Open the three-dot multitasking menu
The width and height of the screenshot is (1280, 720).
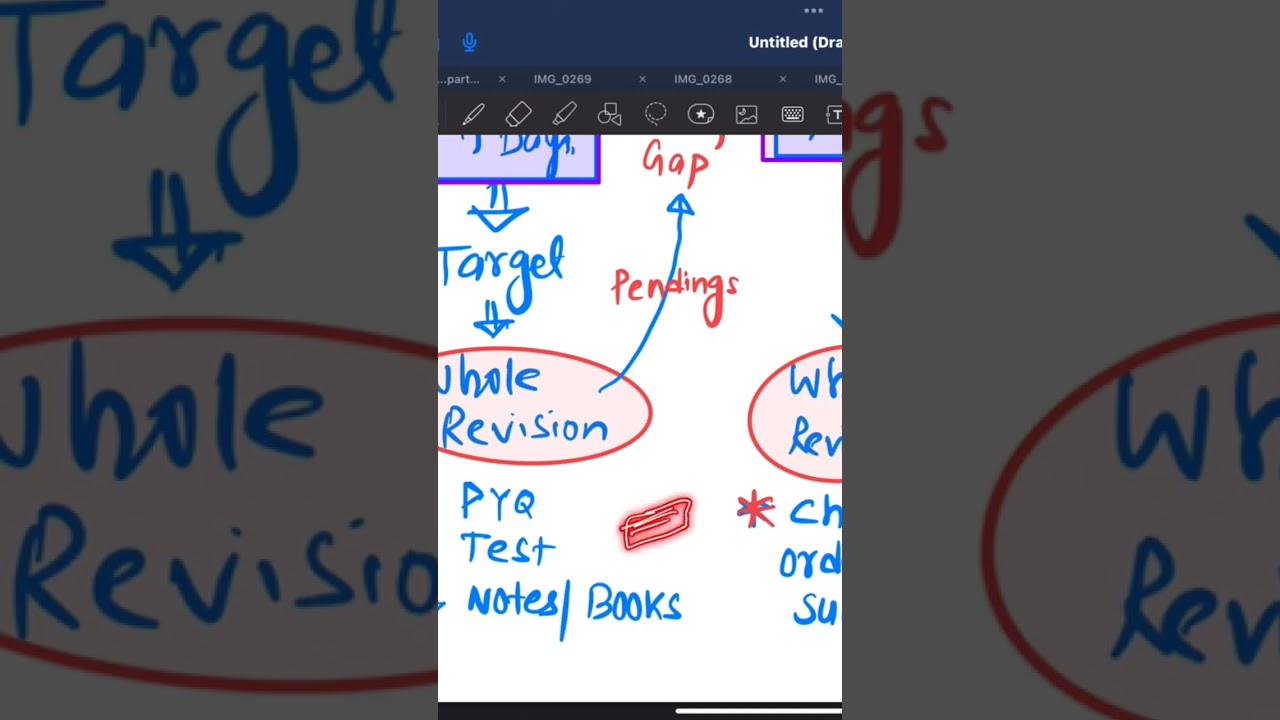point(813,11)
